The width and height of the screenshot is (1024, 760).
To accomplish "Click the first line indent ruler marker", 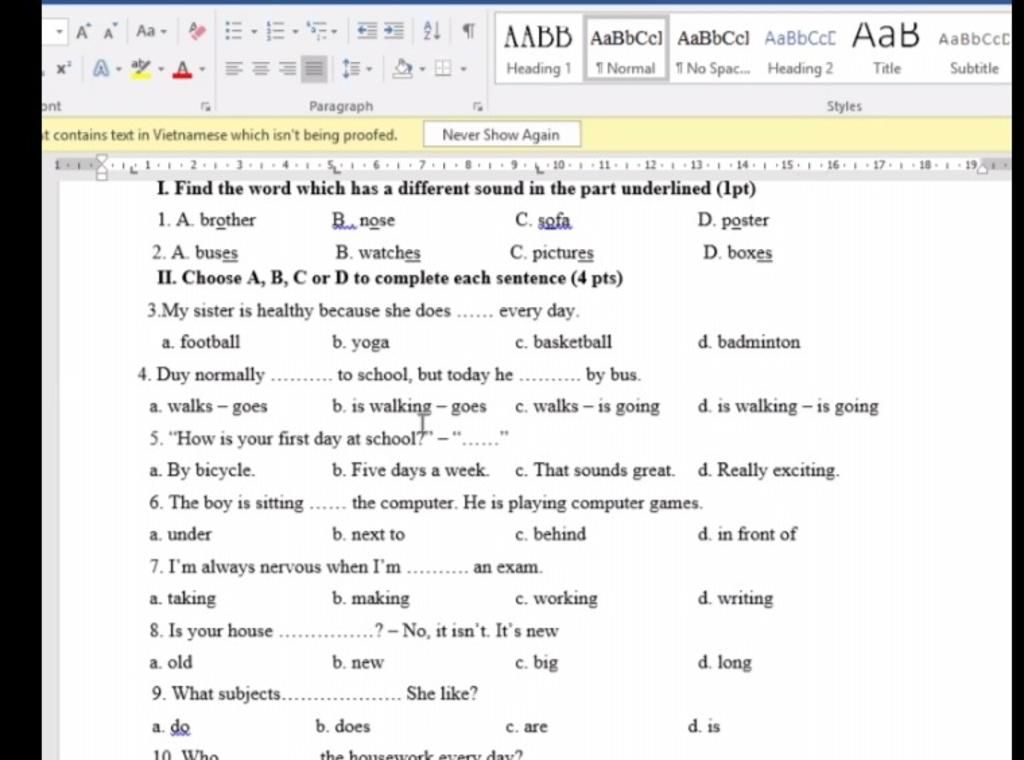I will point(101,160).
